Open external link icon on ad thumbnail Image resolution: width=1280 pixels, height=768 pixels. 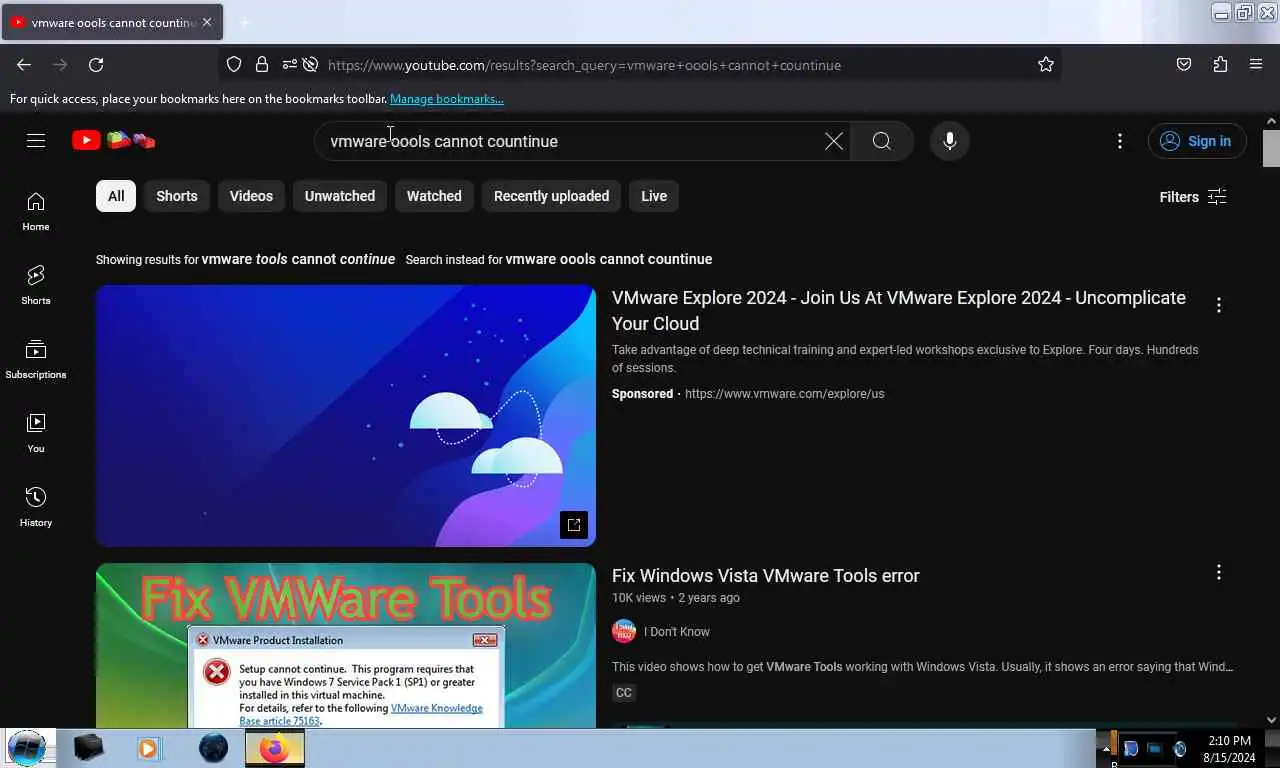(x=574, y=525)
